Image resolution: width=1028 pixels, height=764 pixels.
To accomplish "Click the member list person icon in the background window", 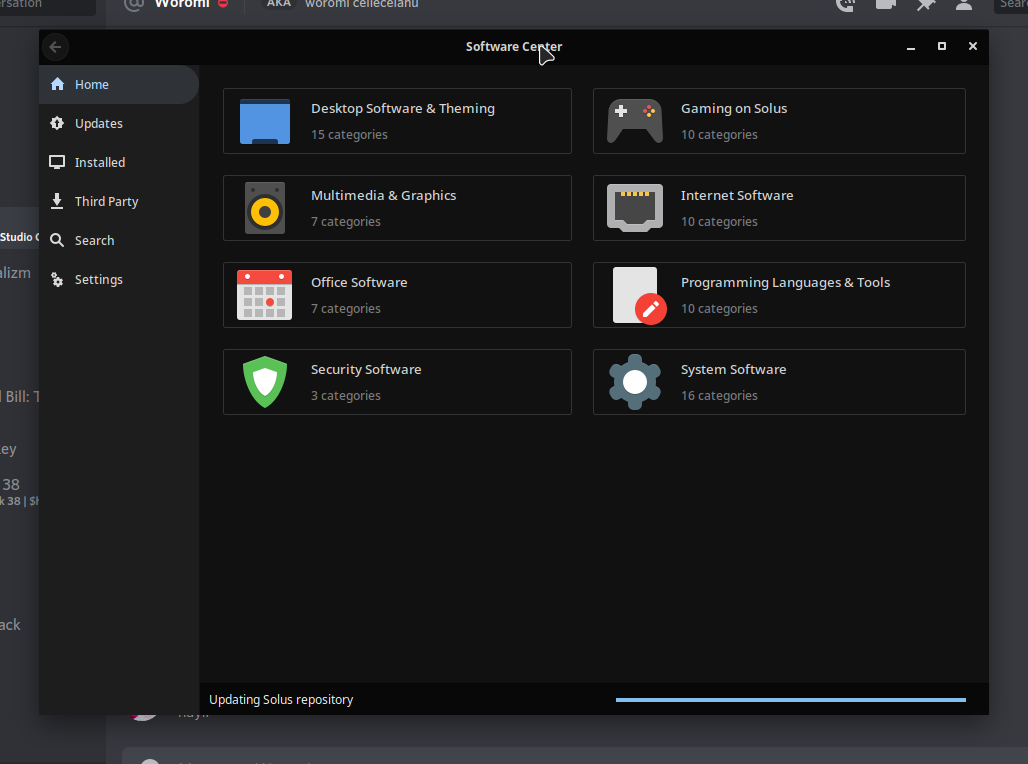I will pyautogui.click(x=964, y=5).
